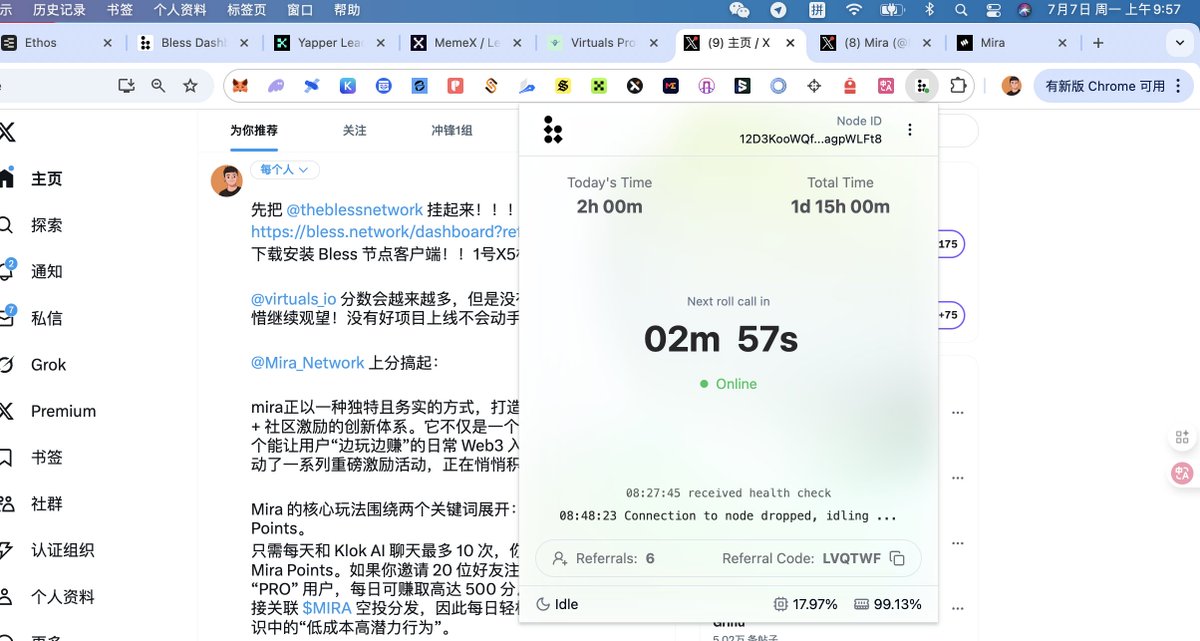This screenshot has width=1200, height=641.
Task: Open Telegram from the macOS menu bar
Action: pyautogui.click(x=778, y=10)
